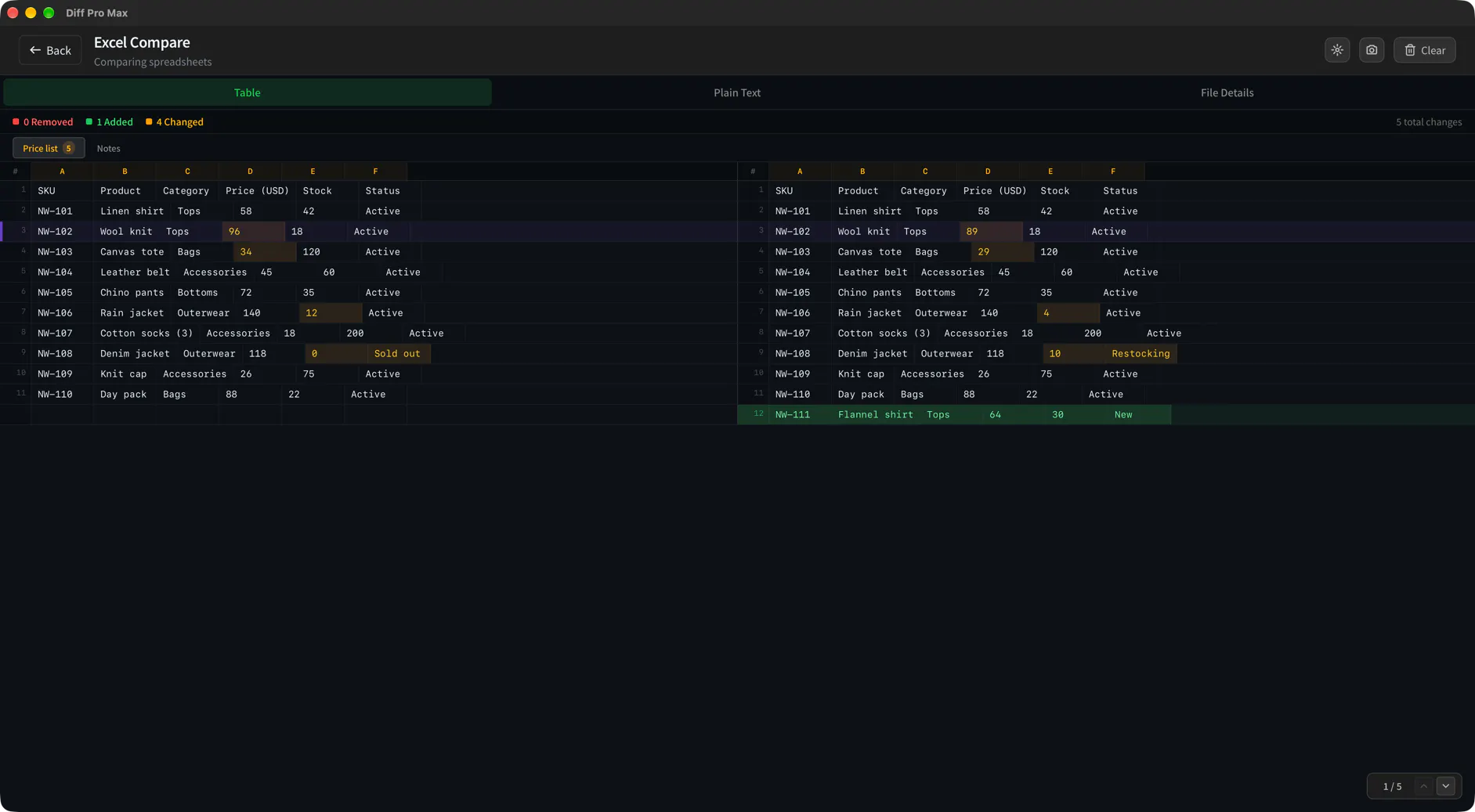1475x812 pixels.
Task: Click the '5 total changes' label
Action: click(x=1429, y=122)
